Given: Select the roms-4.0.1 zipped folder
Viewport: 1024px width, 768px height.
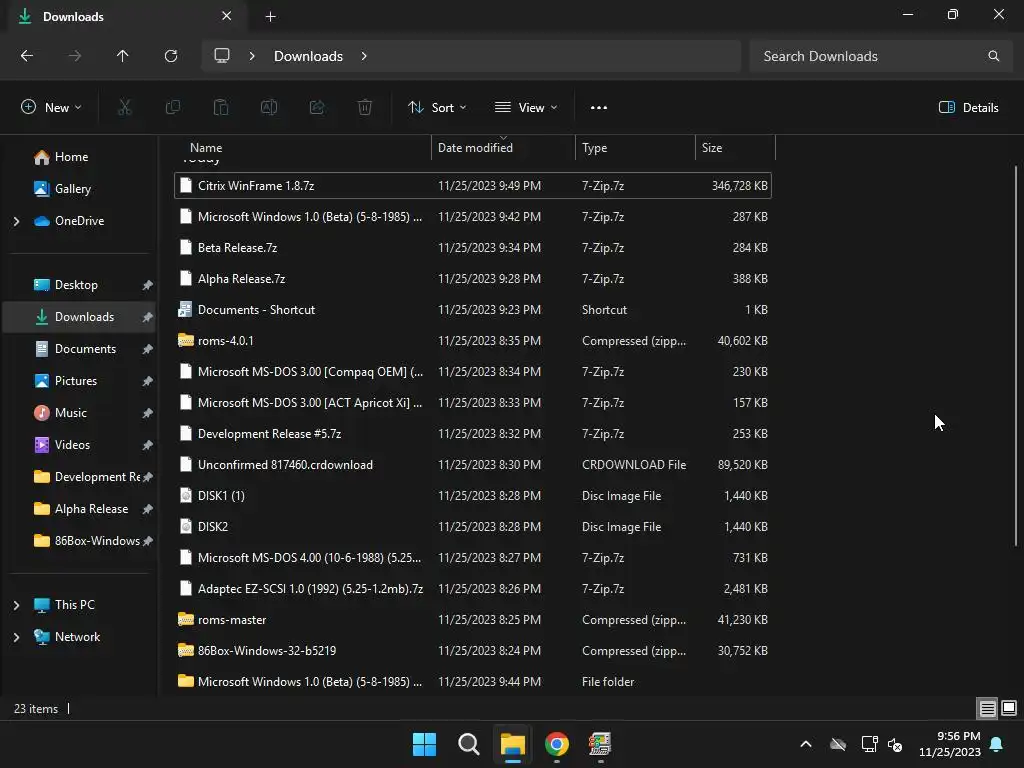Looking at the screenshot, I should (x=473, y=340).
